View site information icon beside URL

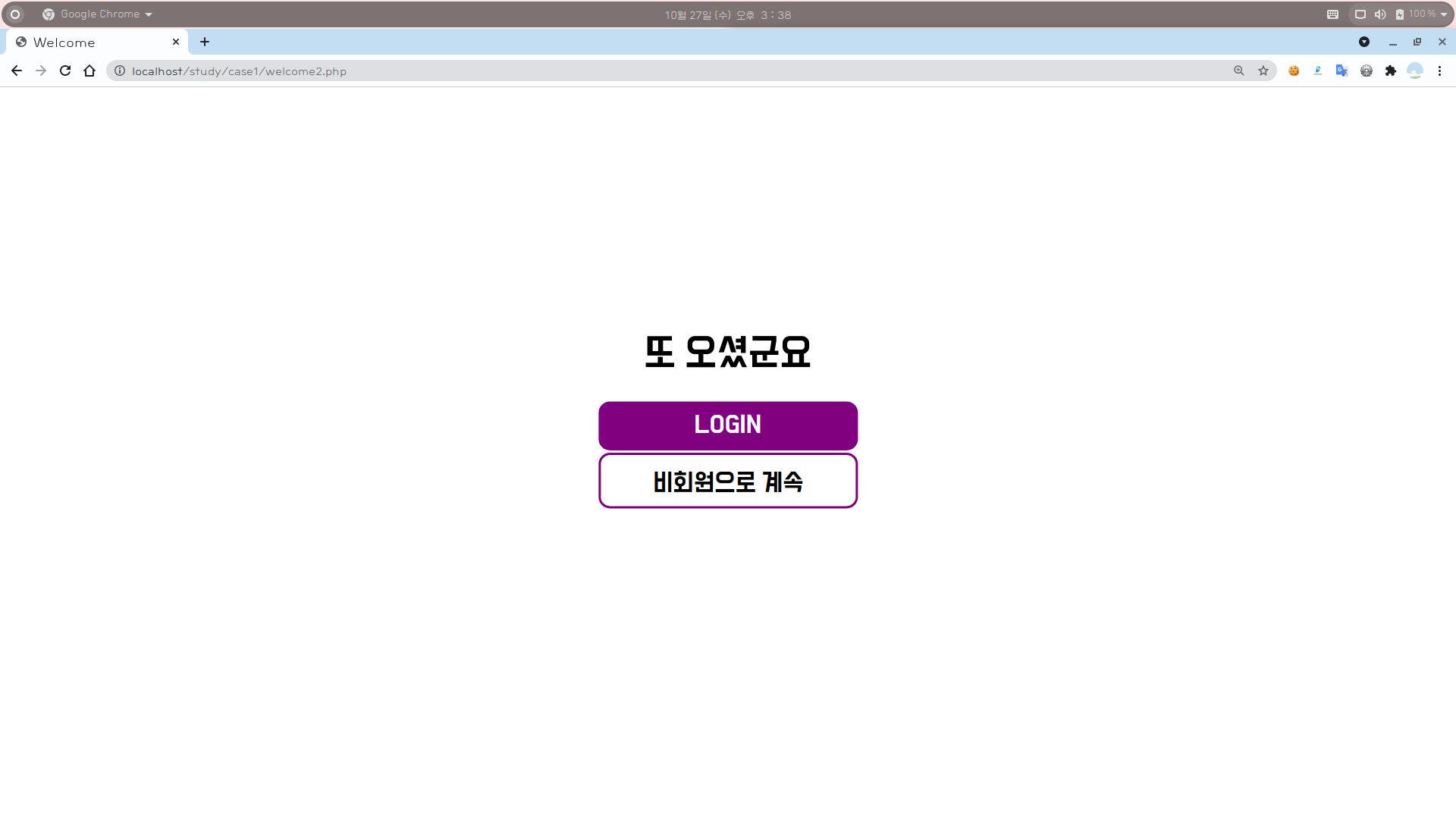120,71
